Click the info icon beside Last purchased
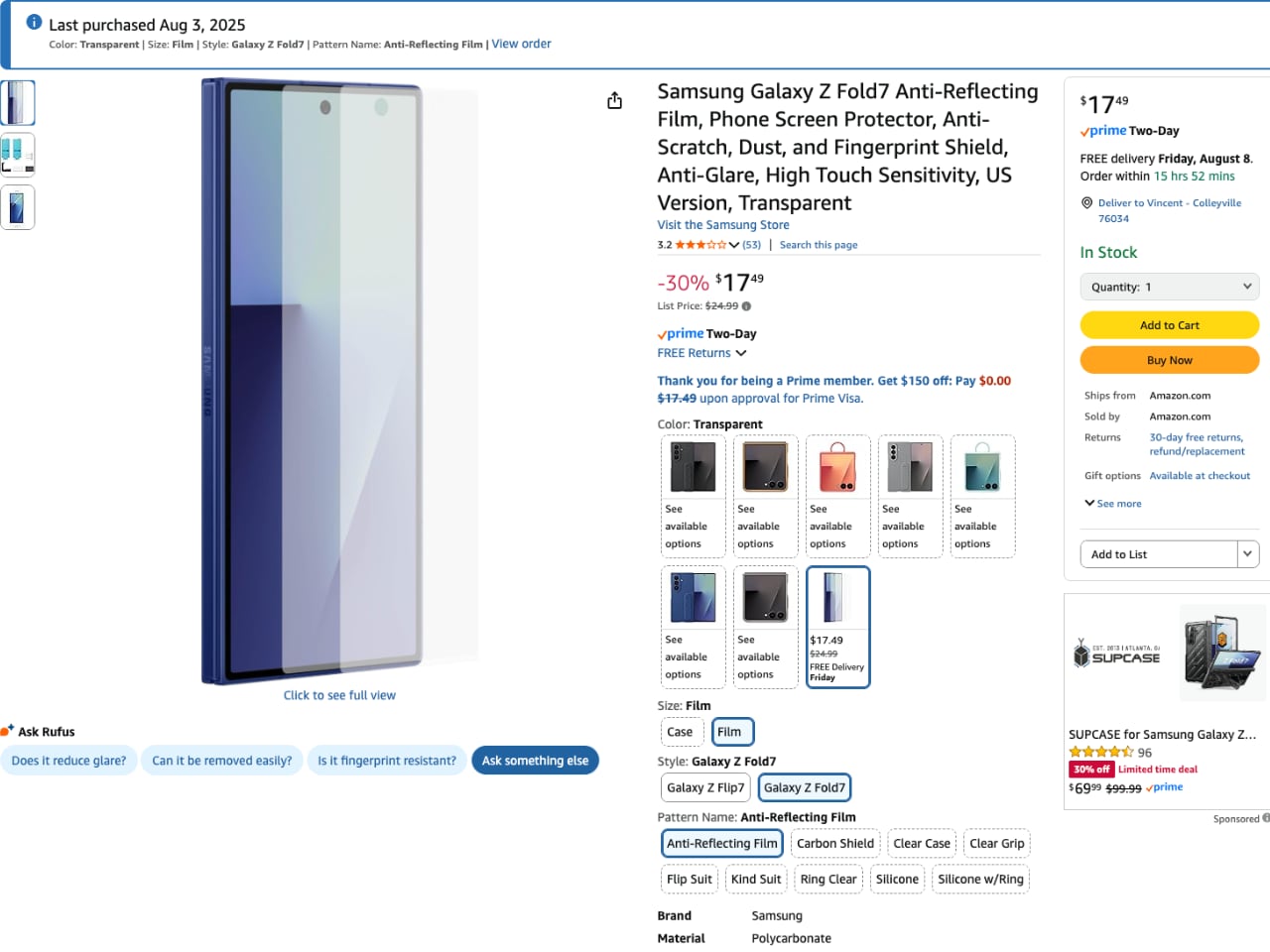The height and width of the screenshot is (952, 1270). (x=34, y=23)
